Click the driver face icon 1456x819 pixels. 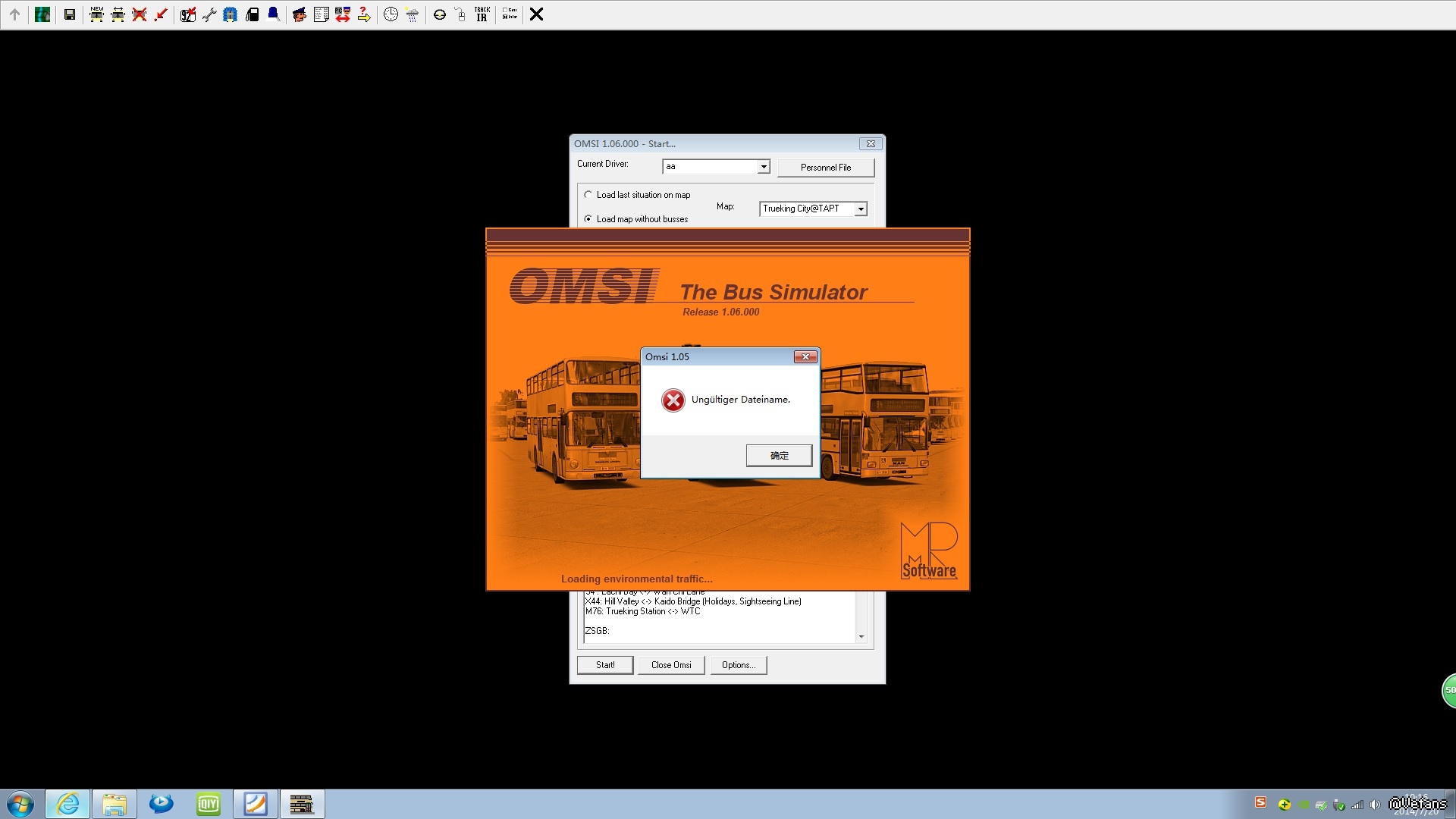(x=300, y=14)
